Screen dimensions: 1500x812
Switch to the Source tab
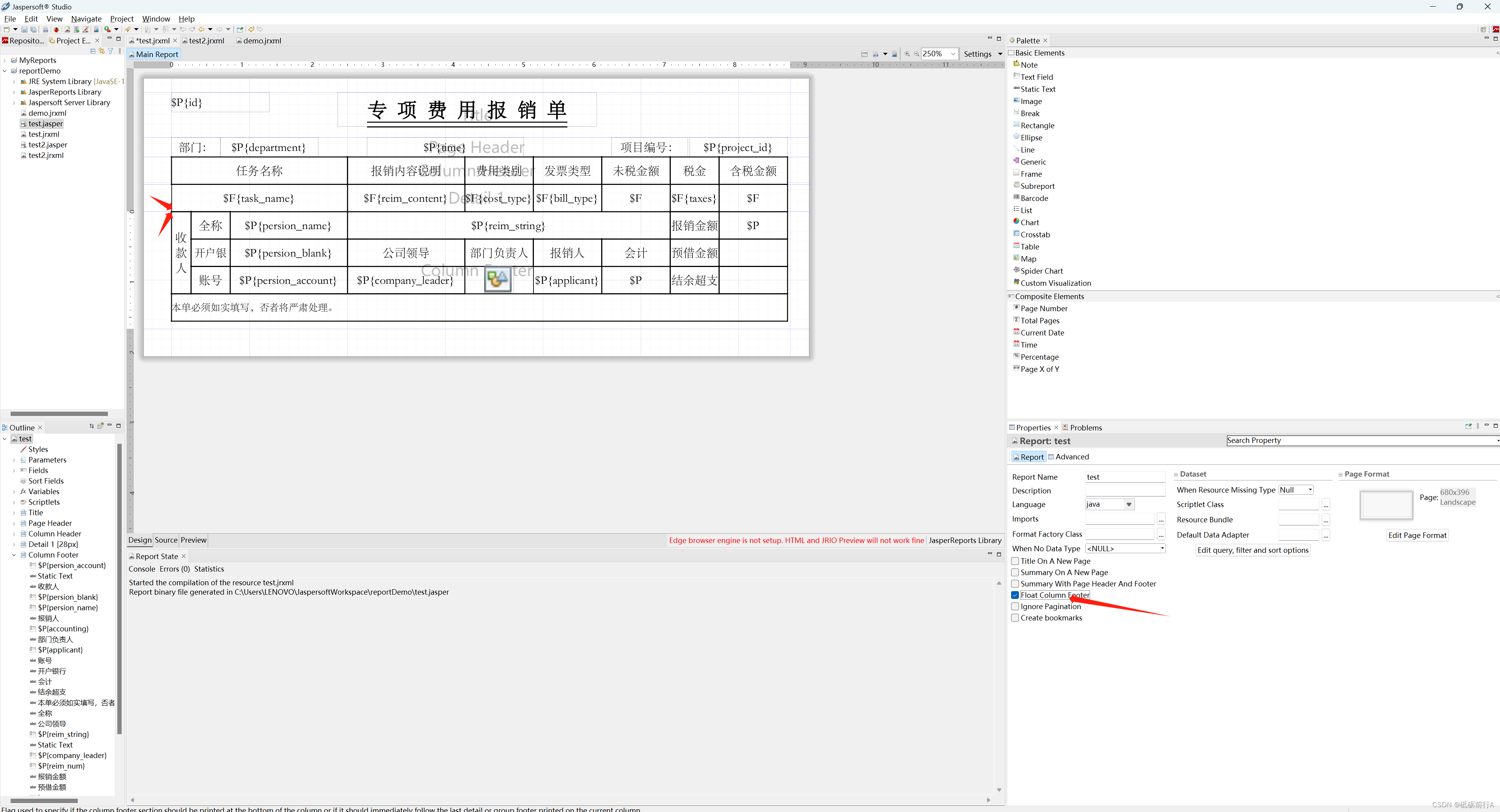point(166,540)
